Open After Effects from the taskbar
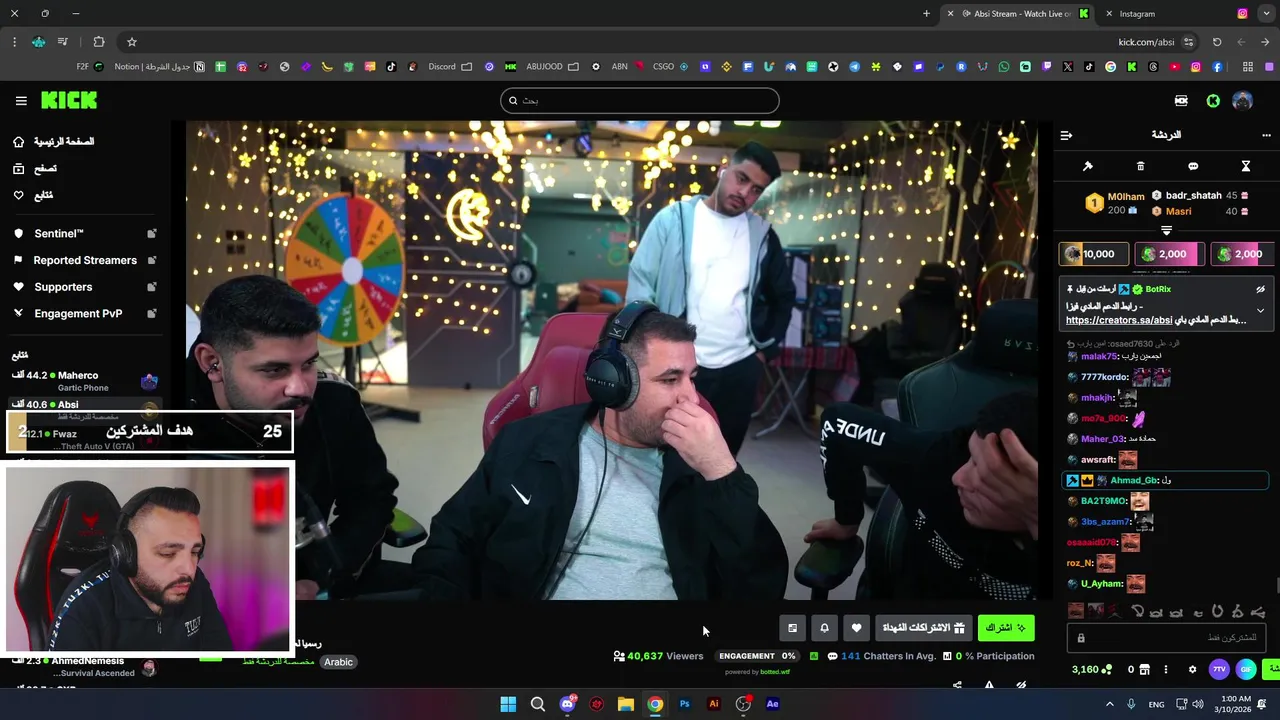This screenshot has height=720, width=1280. tap(772, 704)
